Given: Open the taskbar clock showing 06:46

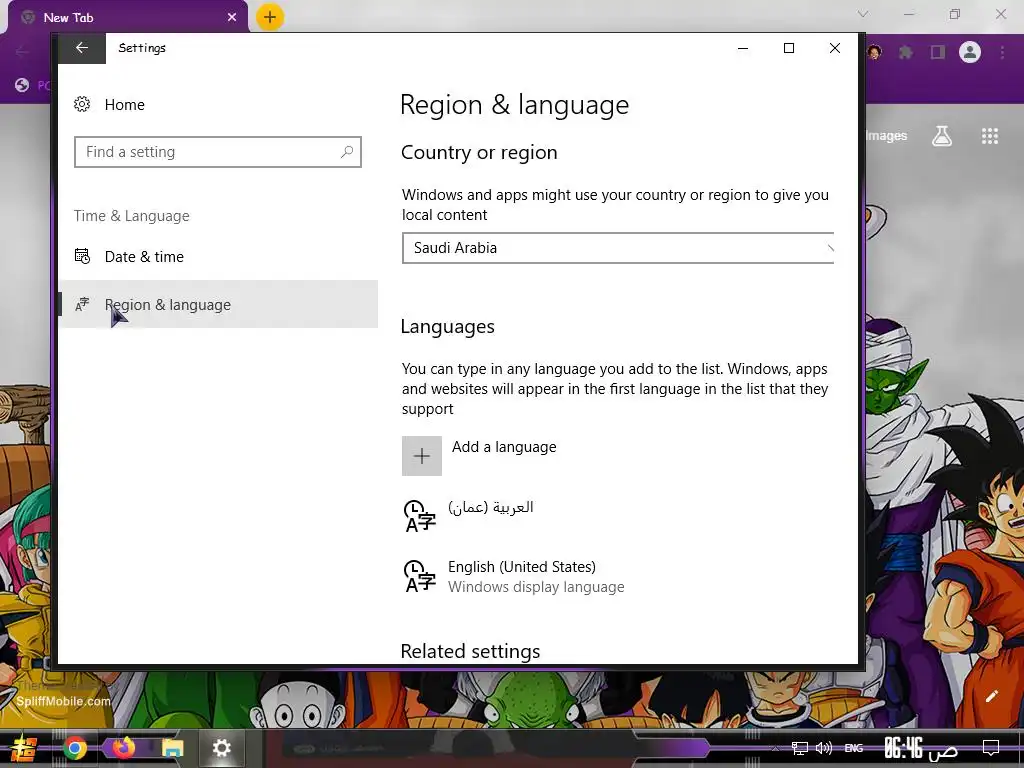Looking at the screenshot, I should click(x=921, y=748).
